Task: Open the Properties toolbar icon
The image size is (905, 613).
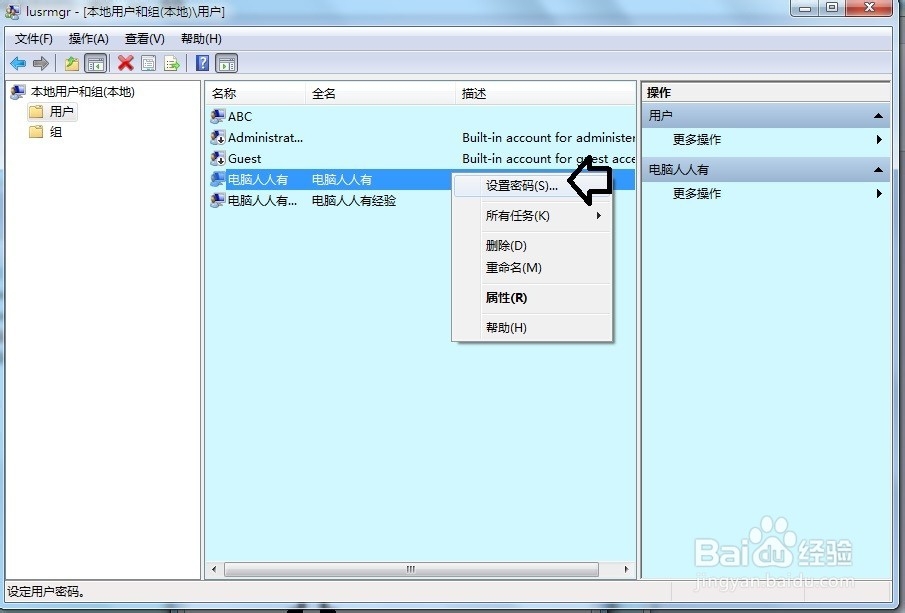Action: pyautogui.click(x=148, y=63)
